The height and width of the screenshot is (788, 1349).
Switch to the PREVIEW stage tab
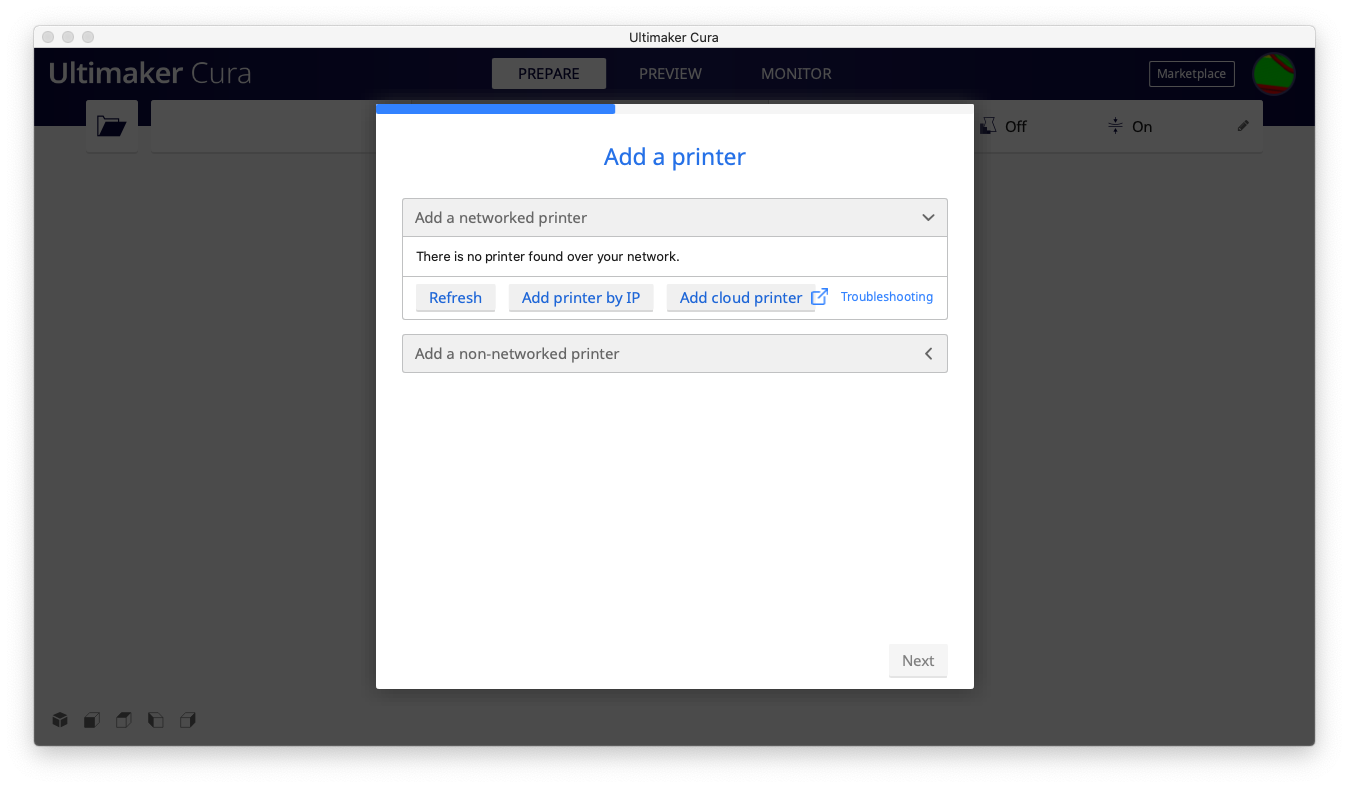click(671, 74)
